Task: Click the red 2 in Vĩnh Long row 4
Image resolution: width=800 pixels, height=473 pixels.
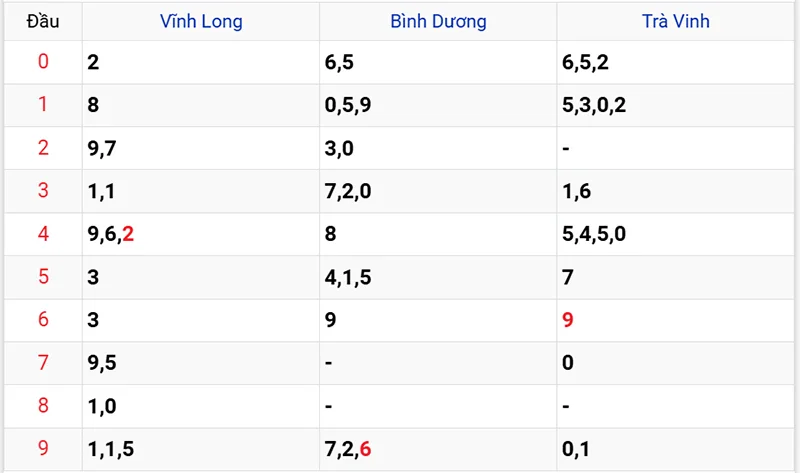Action: pyautogui.click(x=128, y=235)
